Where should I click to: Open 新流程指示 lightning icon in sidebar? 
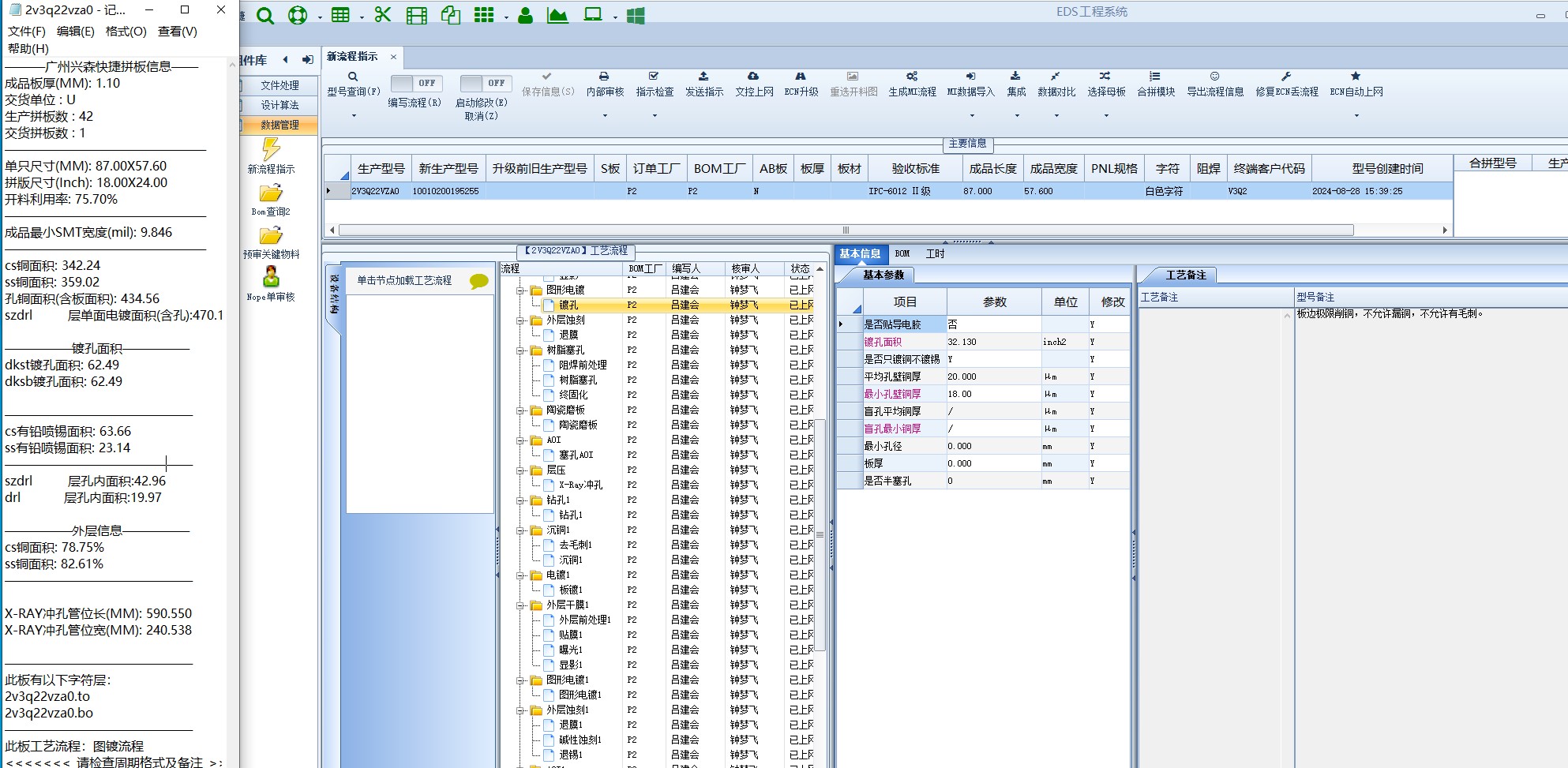pyautogui.click(x=271, y=149)
